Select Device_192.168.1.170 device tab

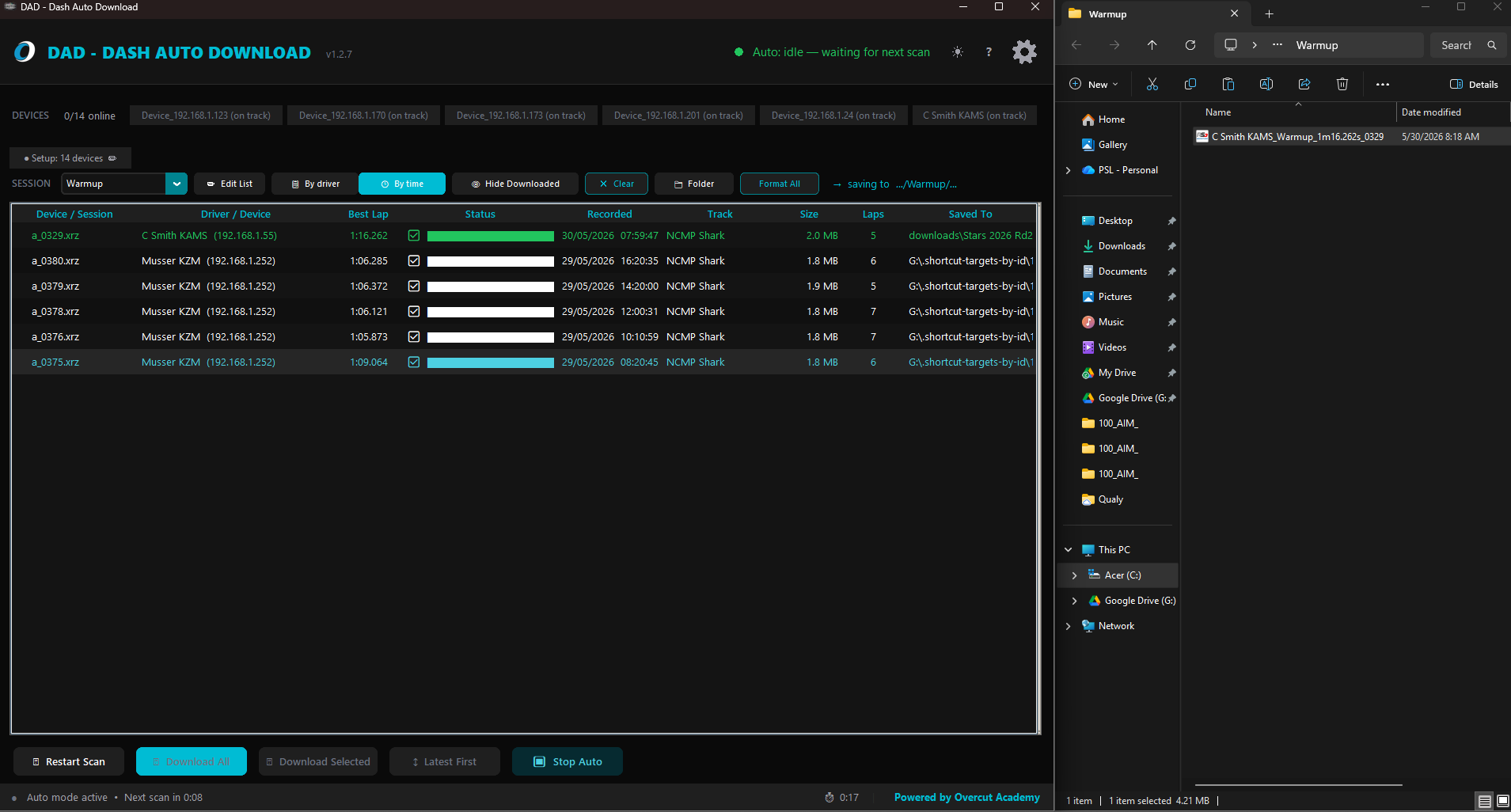pyautogui.click(x=363, y=116)
